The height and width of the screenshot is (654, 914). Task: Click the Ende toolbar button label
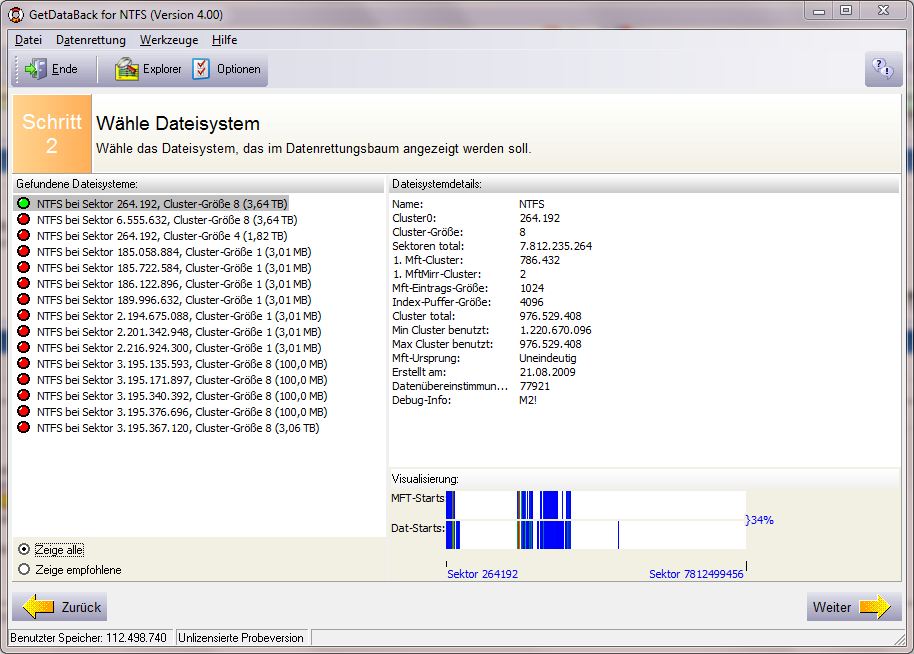pyautogui.click(x=65, y=69)
